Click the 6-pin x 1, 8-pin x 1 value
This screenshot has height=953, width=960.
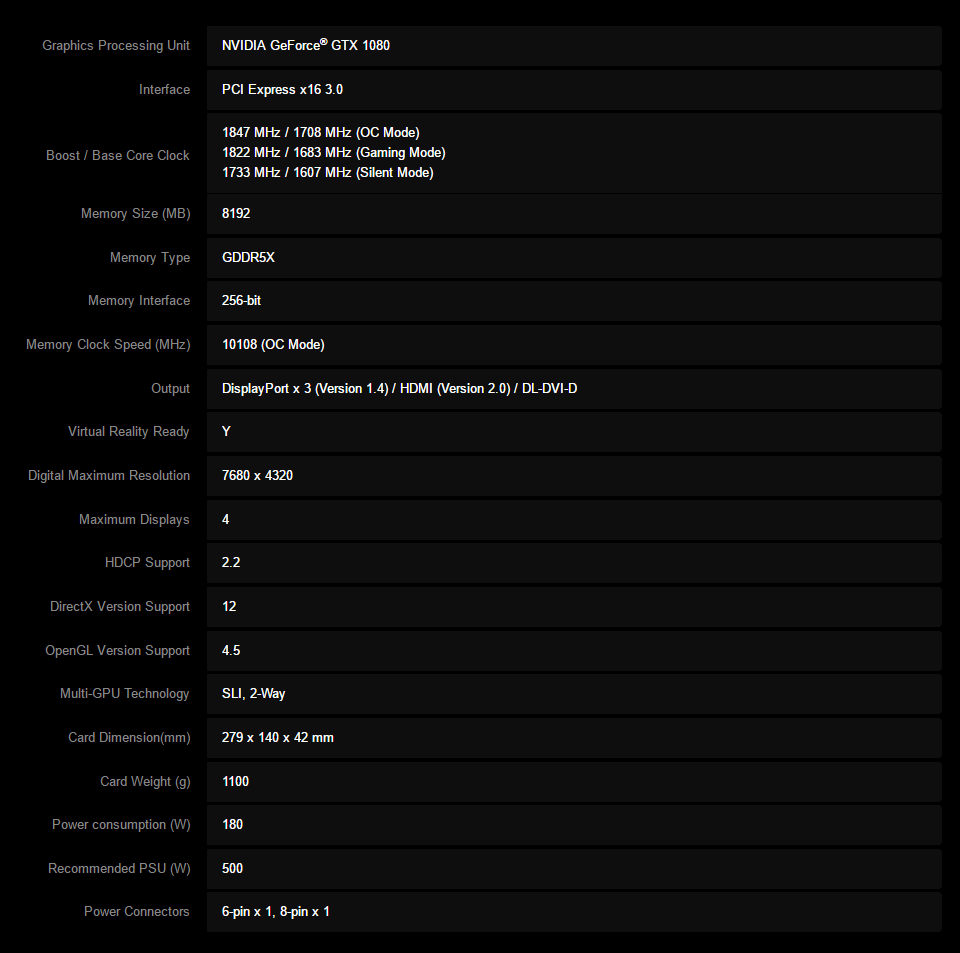[x=276, y=912]
